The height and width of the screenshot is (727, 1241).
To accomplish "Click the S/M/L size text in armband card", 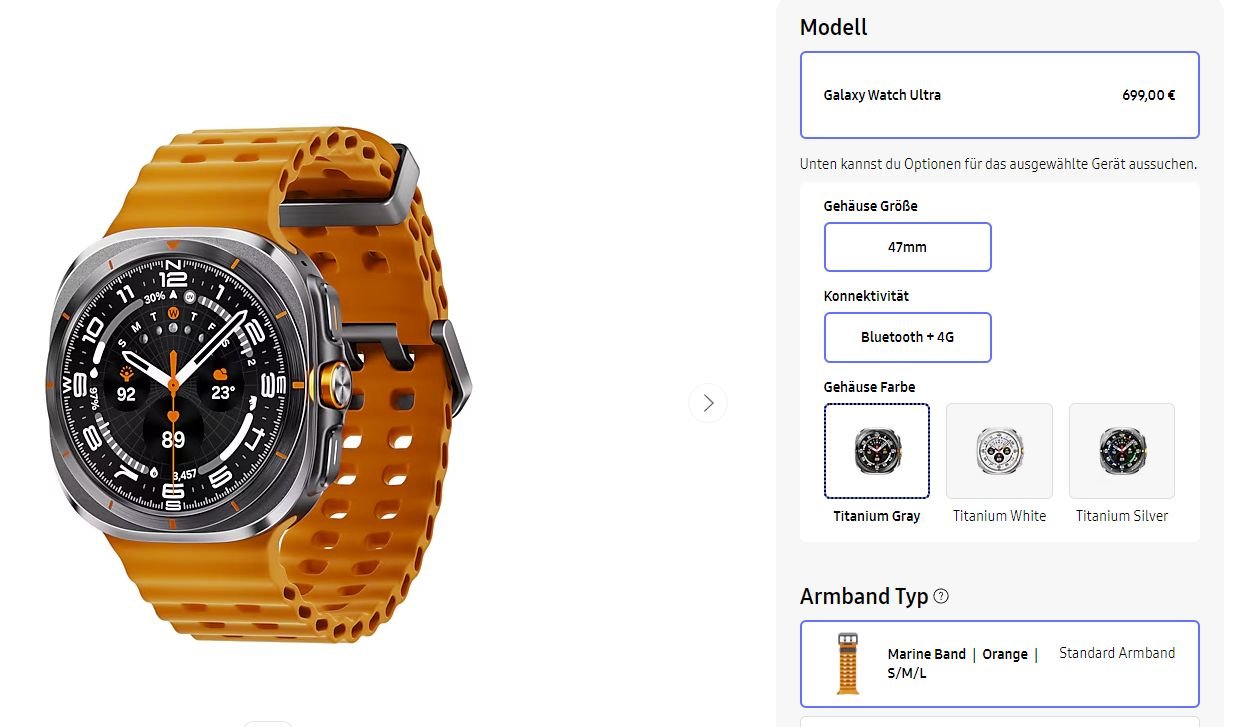I will click(907, 673).
